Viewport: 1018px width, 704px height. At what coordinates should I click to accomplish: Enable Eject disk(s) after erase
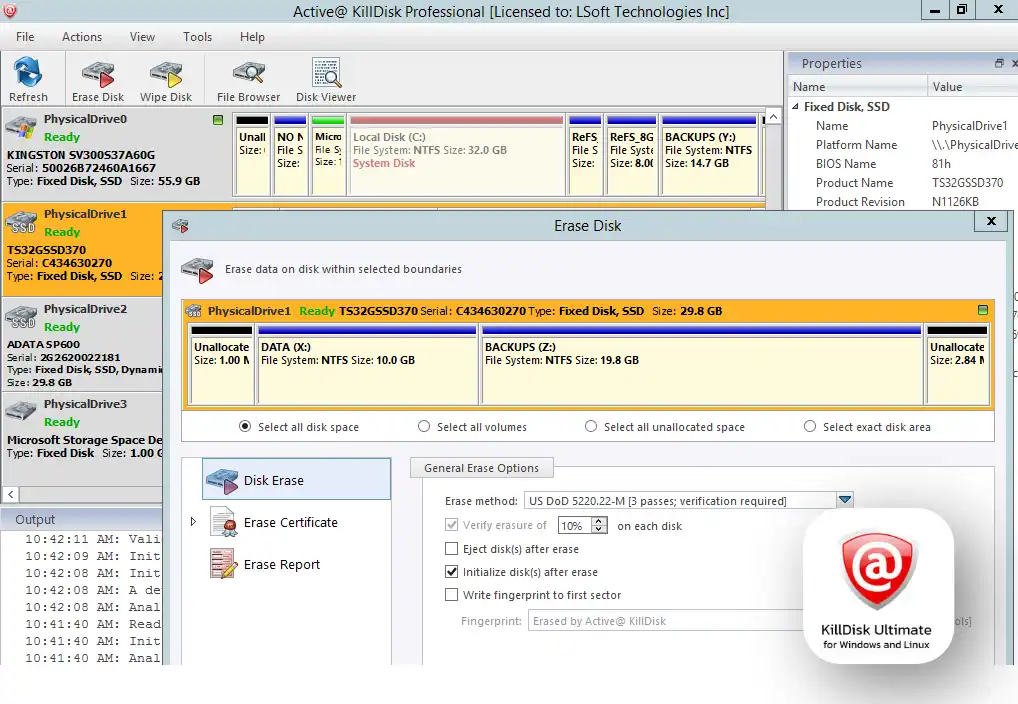tap(452, 549)
